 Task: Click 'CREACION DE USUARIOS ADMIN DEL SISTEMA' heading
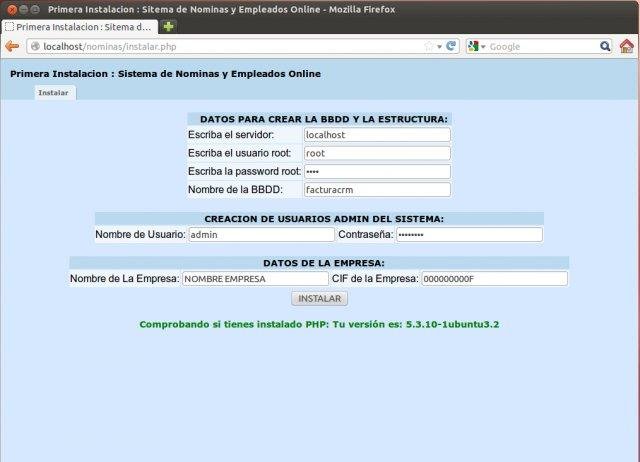point(324,219)
